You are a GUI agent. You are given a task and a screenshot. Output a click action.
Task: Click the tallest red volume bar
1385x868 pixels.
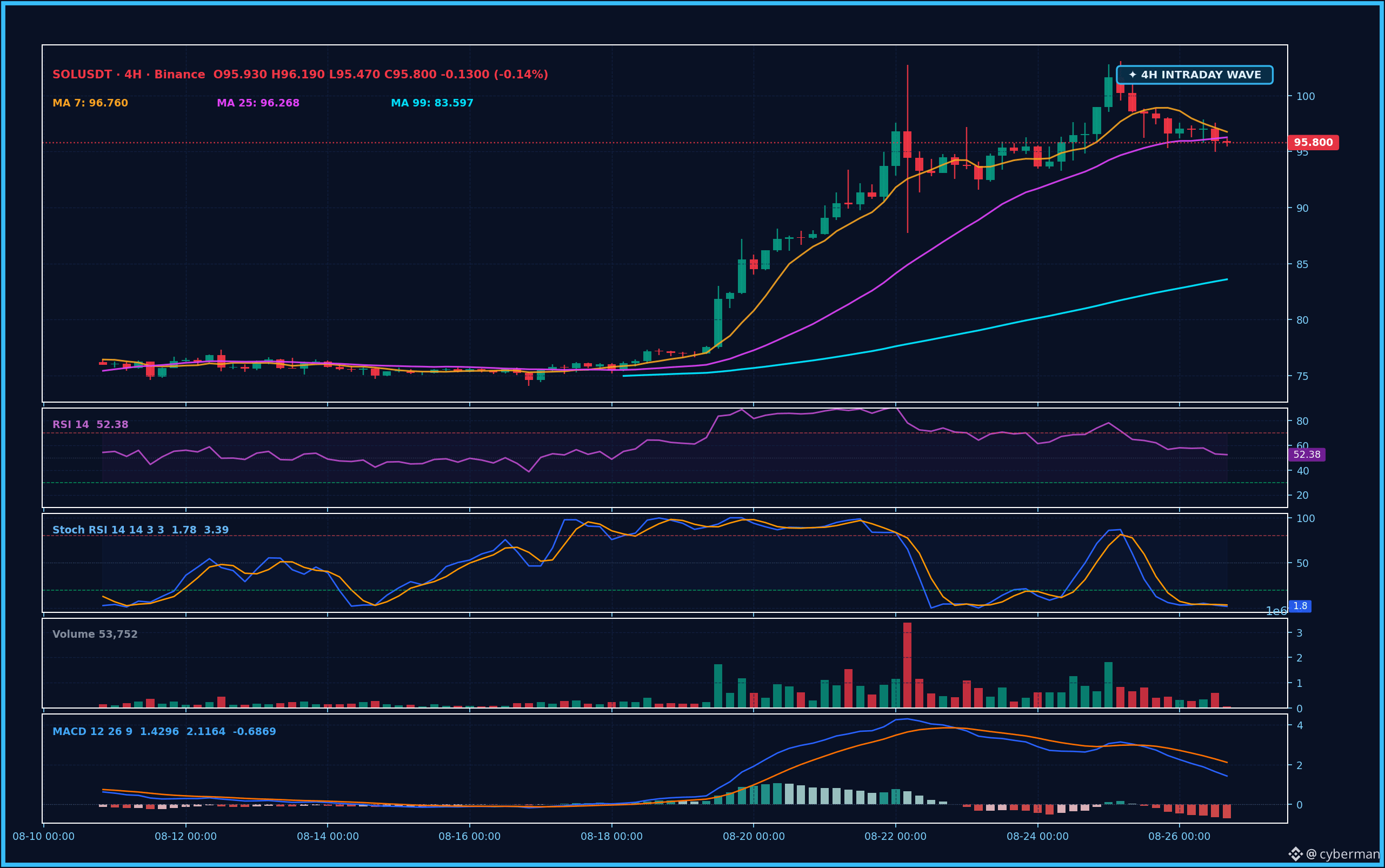(907, 665)
